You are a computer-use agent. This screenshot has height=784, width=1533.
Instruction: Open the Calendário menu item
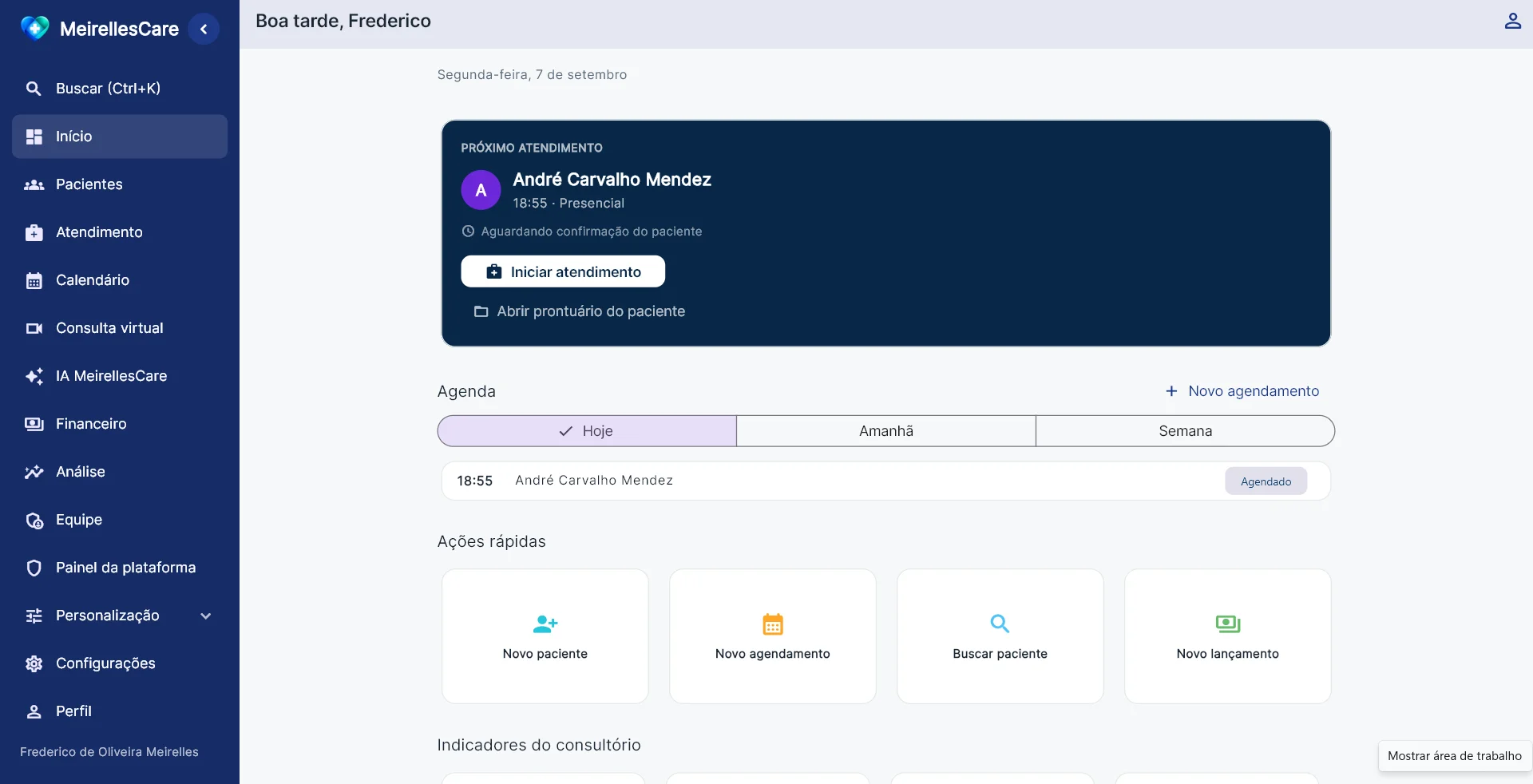click(120, 280)
